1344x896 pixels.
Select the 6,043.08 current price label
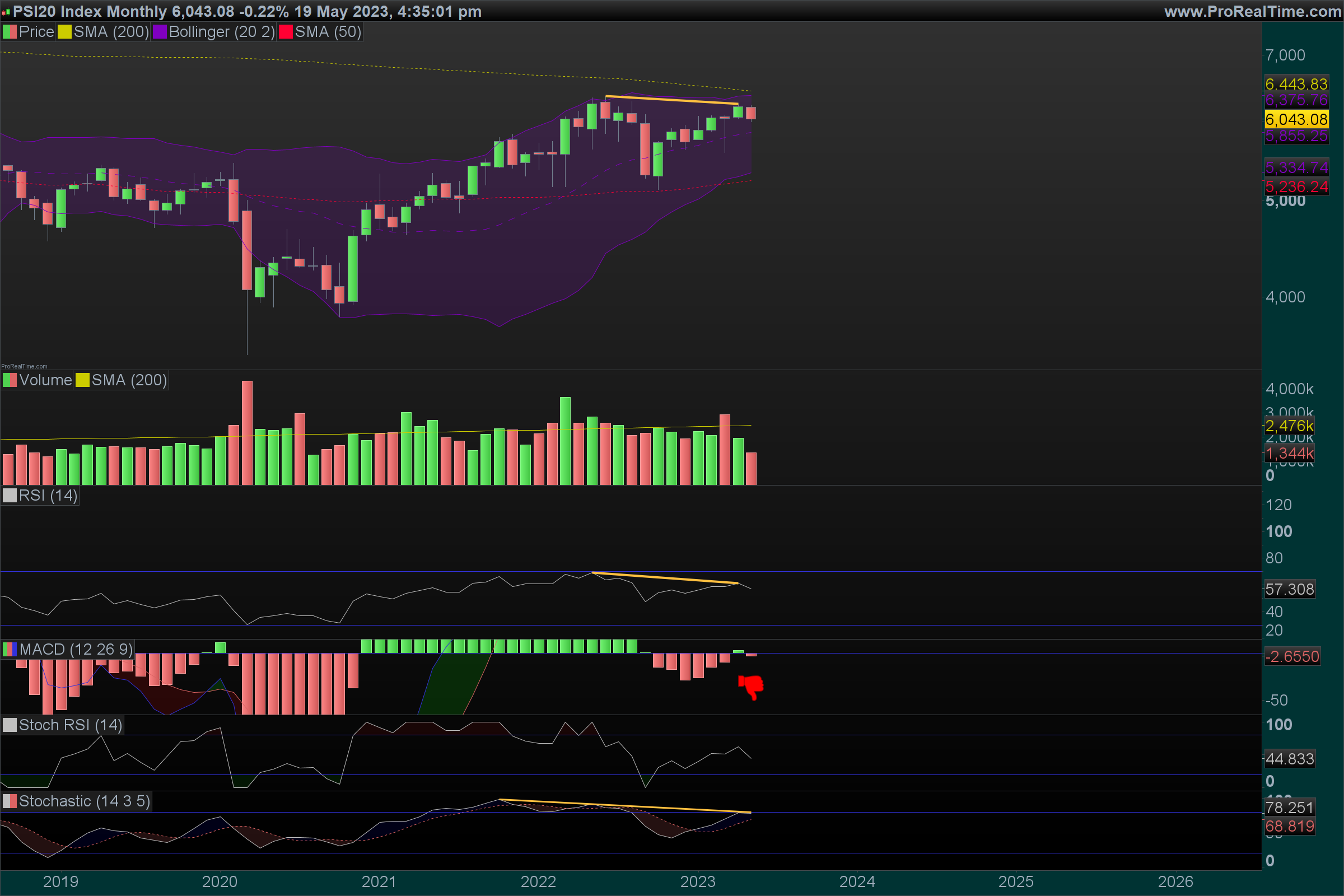coord(1296,119)
